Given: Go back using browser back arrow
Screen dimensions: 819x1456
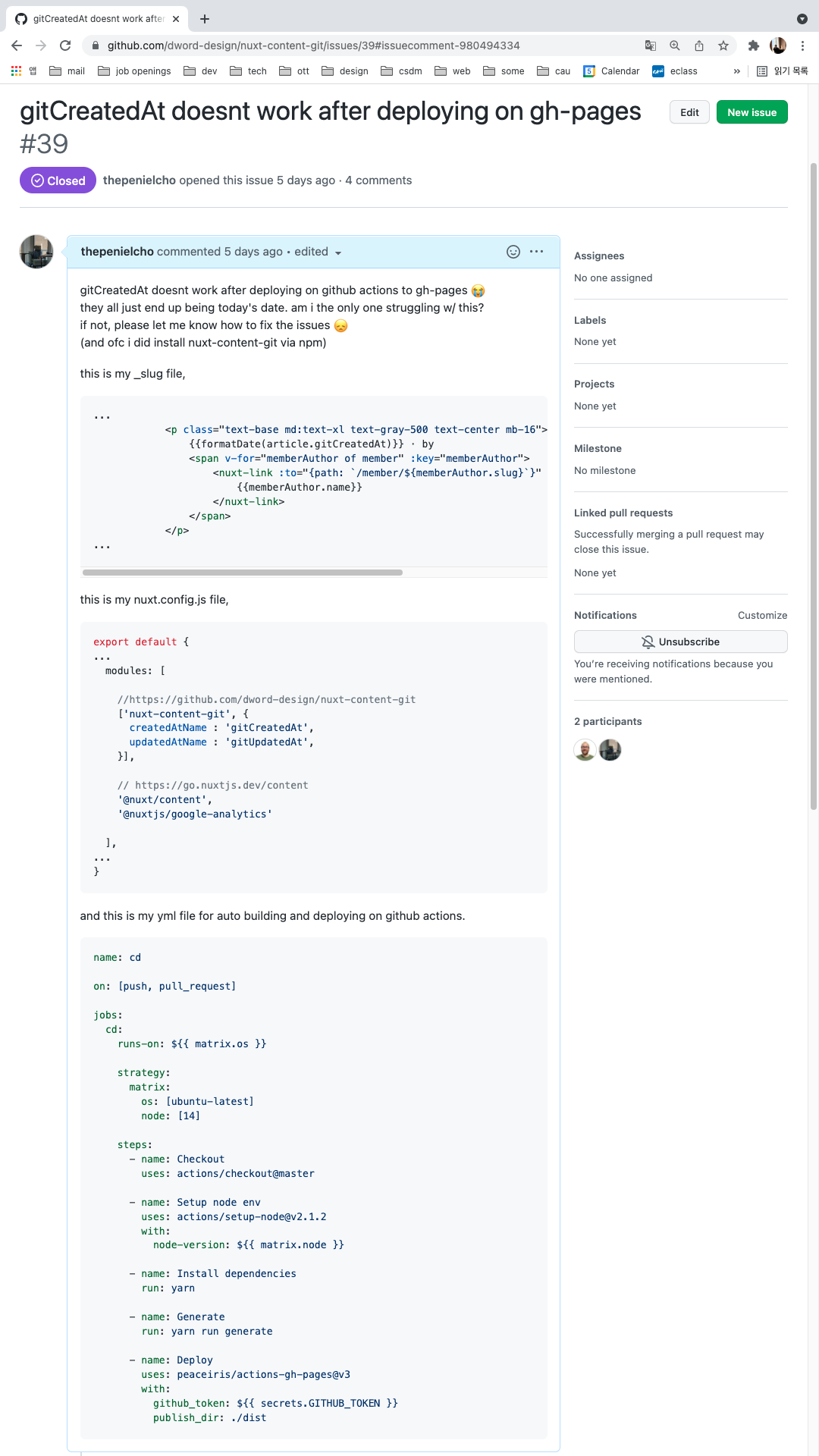Looking at the screenshot, I should 17,45.
